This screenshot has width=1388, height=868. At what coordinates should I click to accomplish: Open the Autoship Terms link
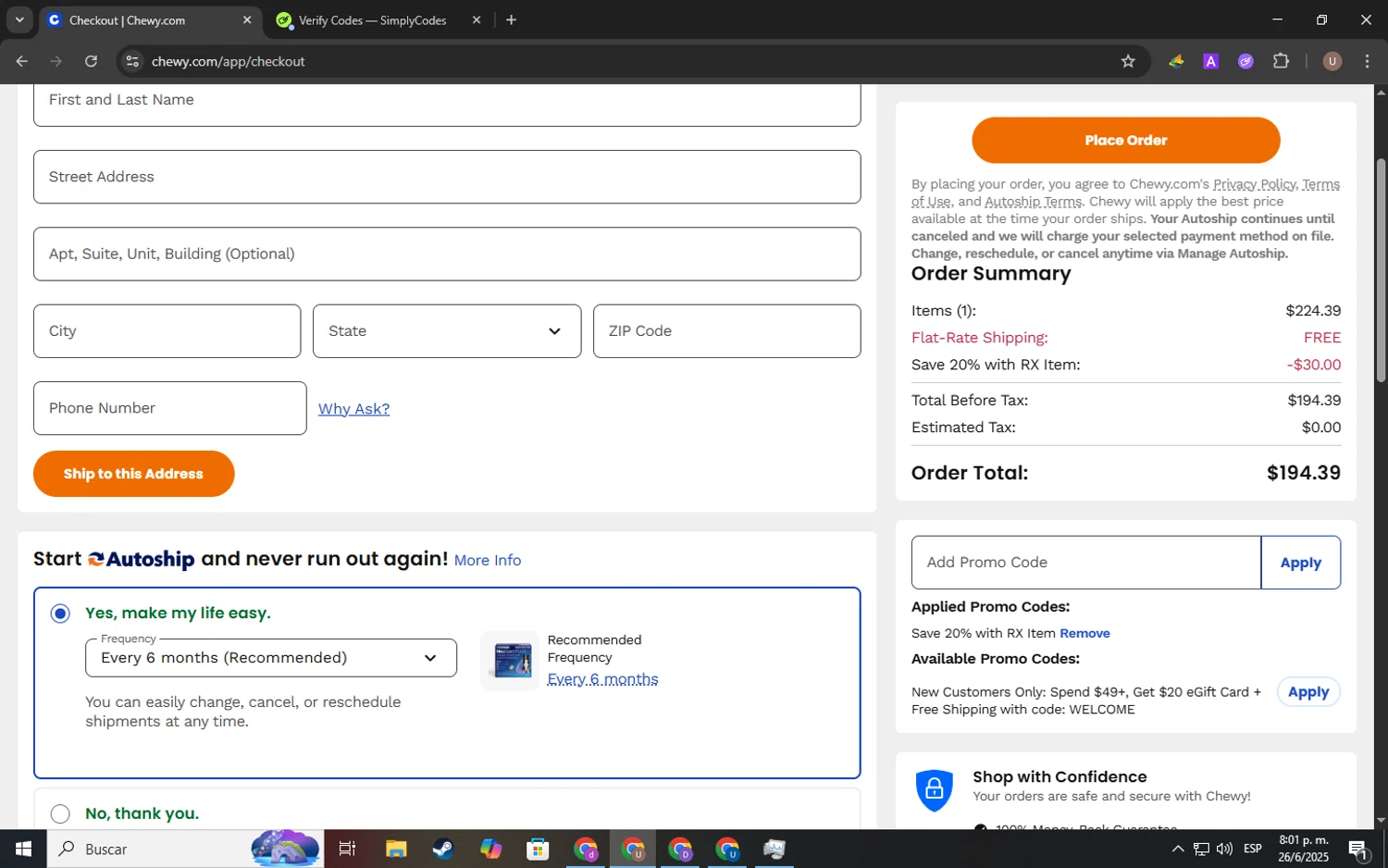click(x=1033, y=202)
